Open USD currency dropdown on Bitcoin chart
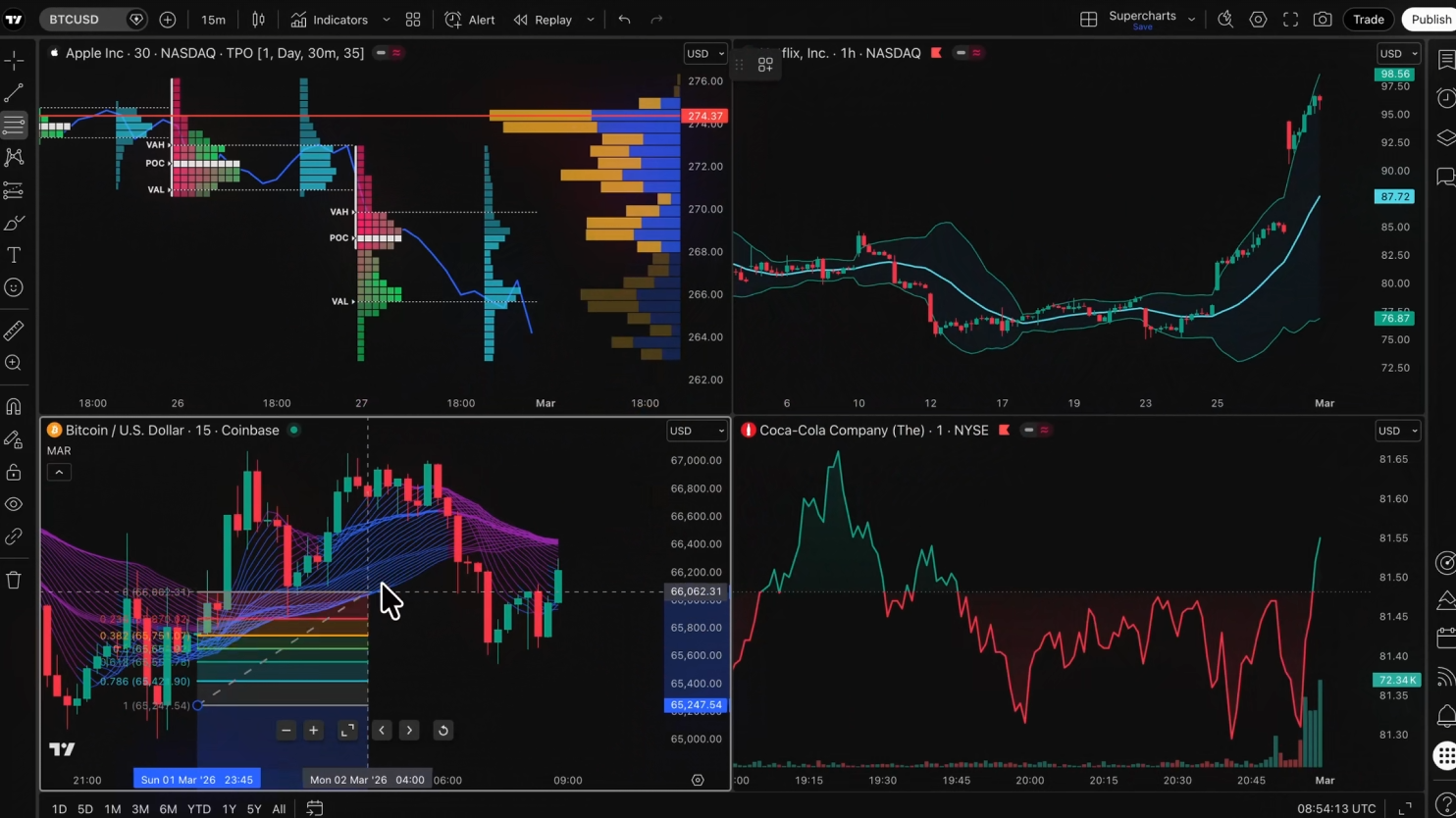 tap(698, 431)
